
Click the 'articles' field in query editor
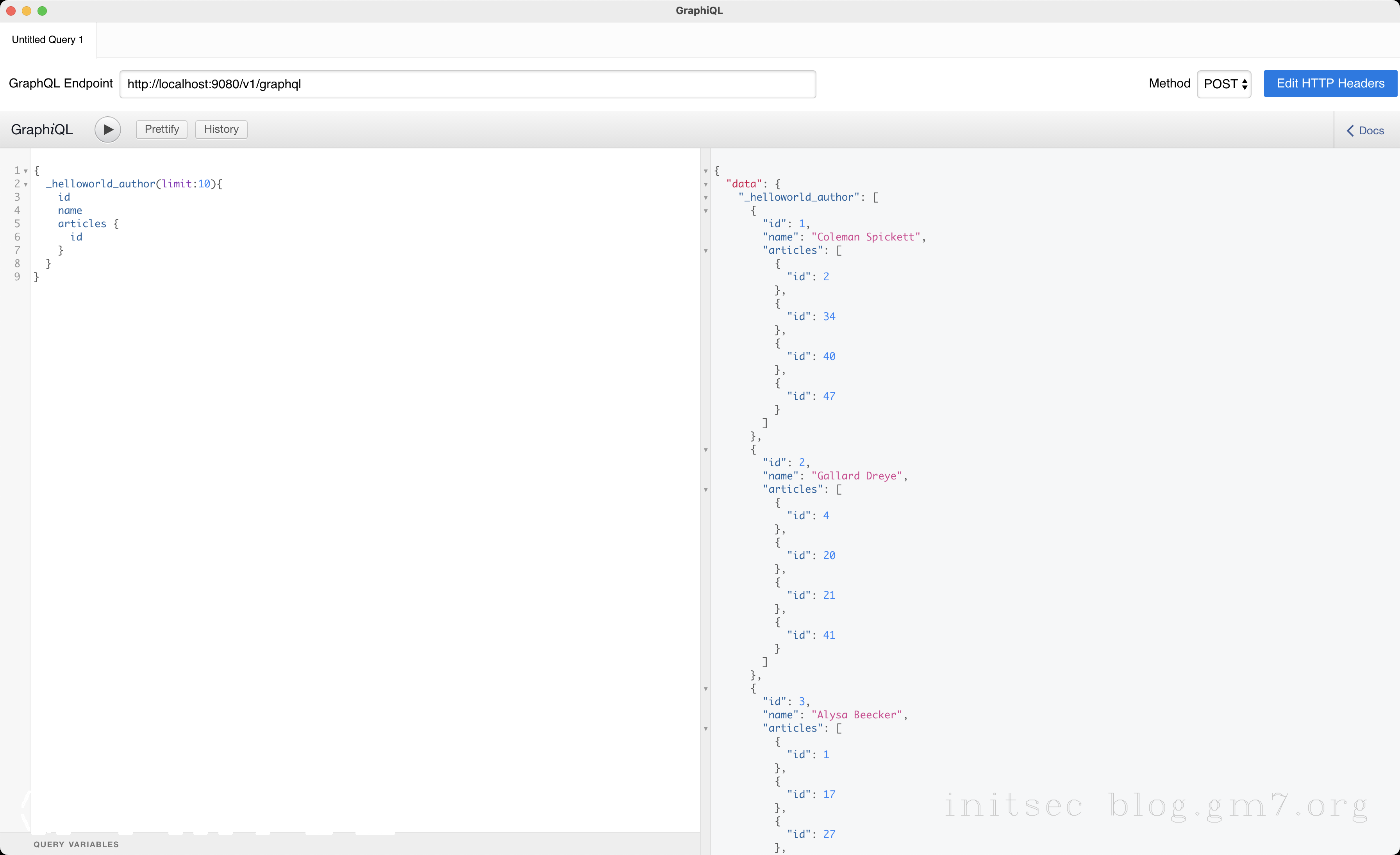[x=82, y=224]
